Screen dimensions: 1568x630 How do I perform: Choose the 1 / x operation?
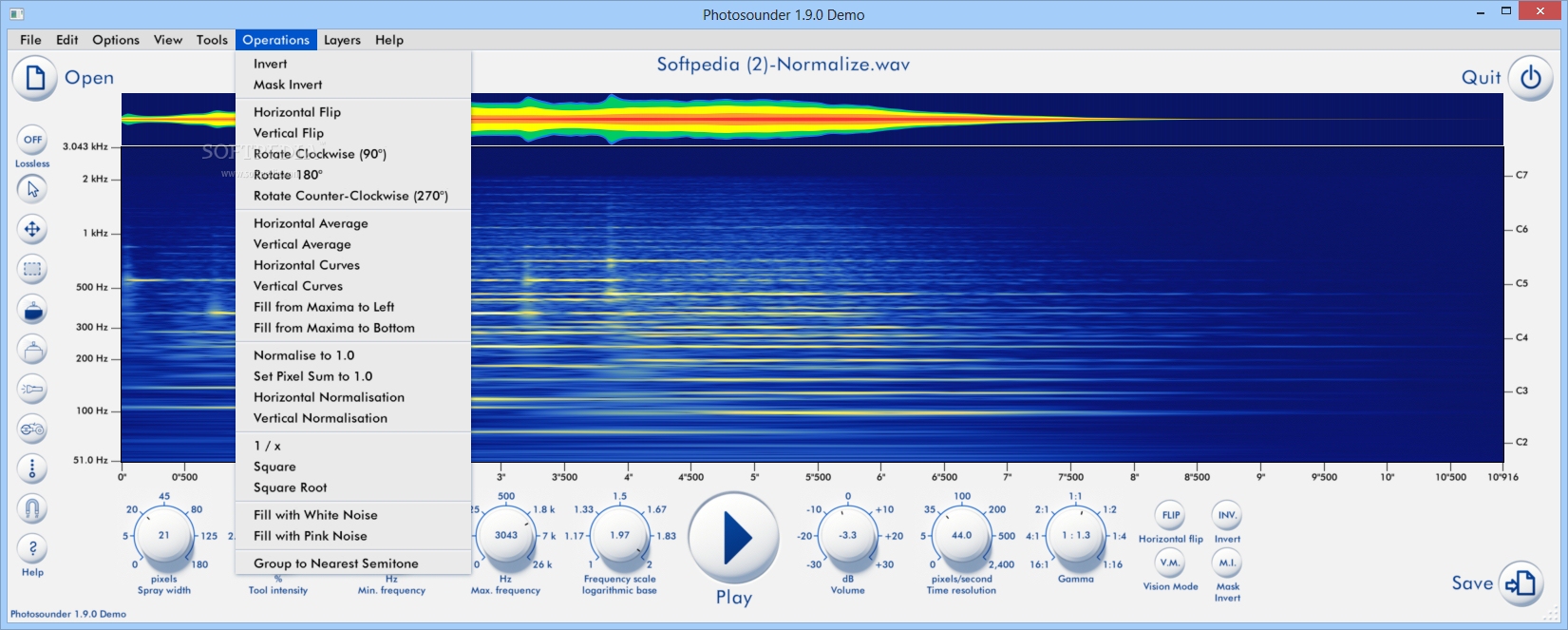click(353, 446)
